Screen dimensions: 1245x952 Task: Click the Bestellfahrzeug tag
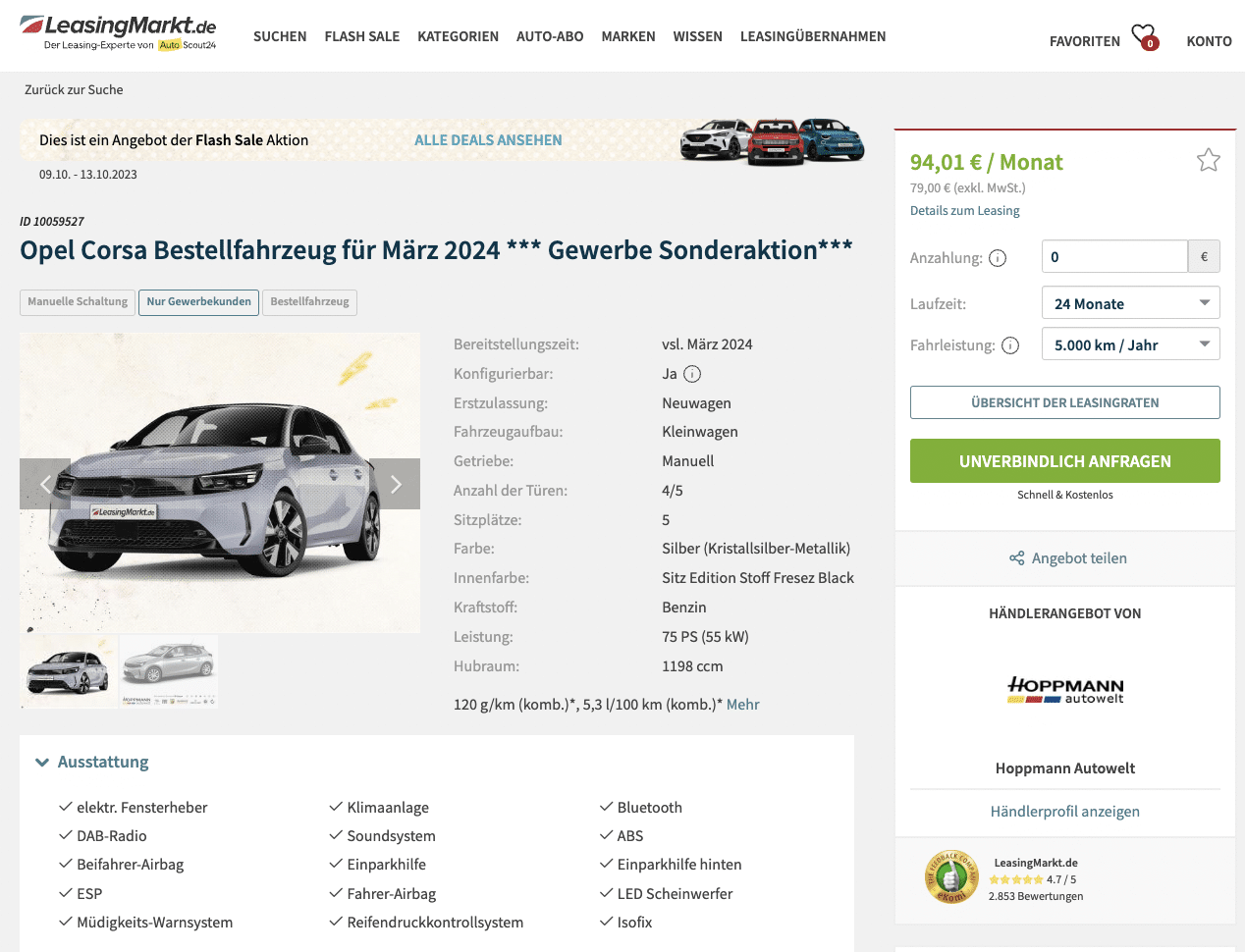pos(309,302)
